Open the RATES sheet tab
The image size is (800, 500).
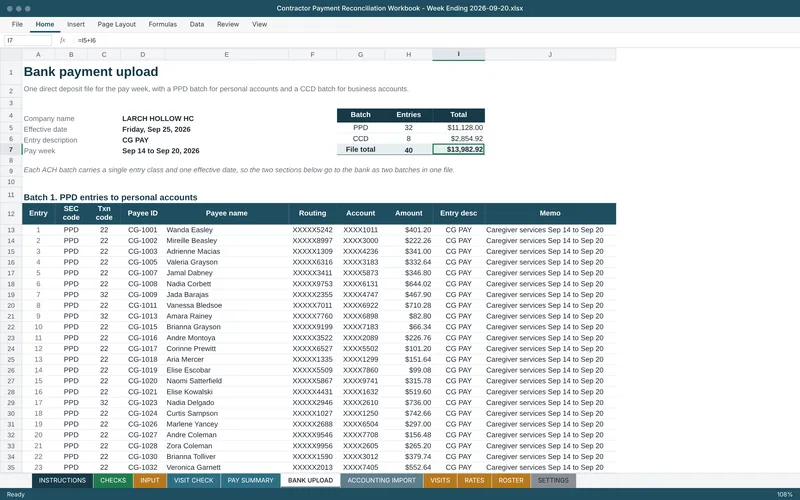pyautogui.click(x=474, y=481)
